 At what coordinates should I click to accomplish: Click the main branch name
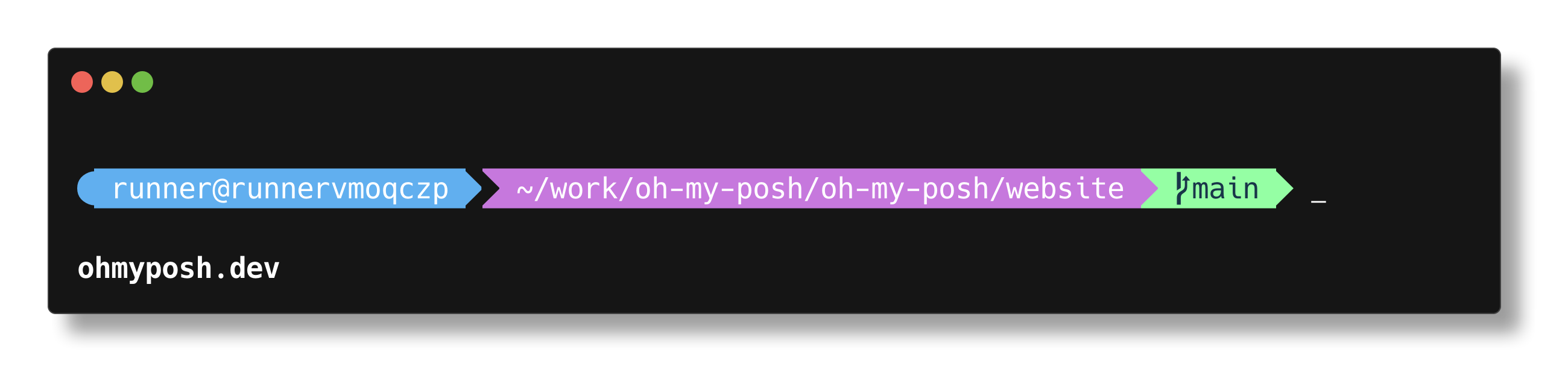point(1225,189)
